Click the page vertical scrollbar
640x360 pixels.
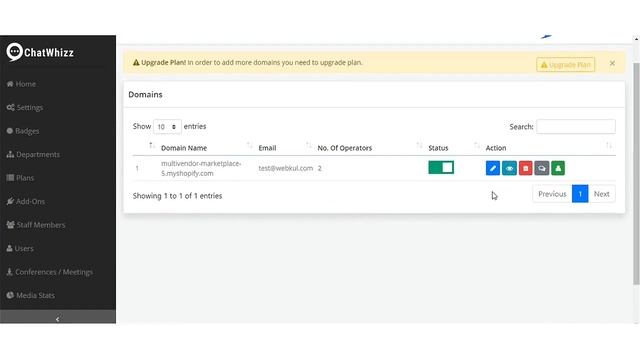pyautogui.click(x=636, y=173)
